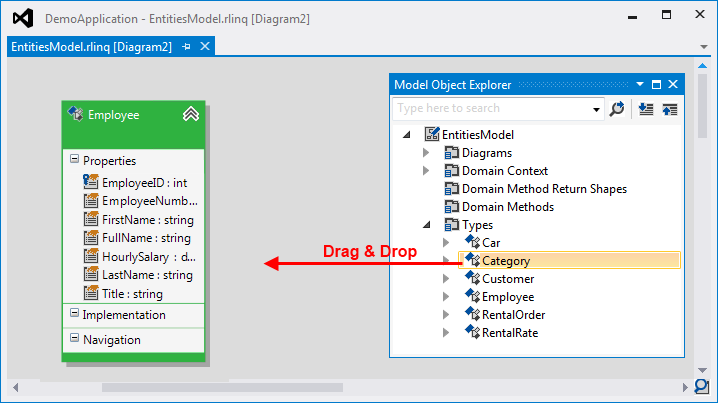Close the EntitiesModel.rlinq [Diagram2] tab
The width and height of the screenshot is (718, 403).
coord(205,46)
